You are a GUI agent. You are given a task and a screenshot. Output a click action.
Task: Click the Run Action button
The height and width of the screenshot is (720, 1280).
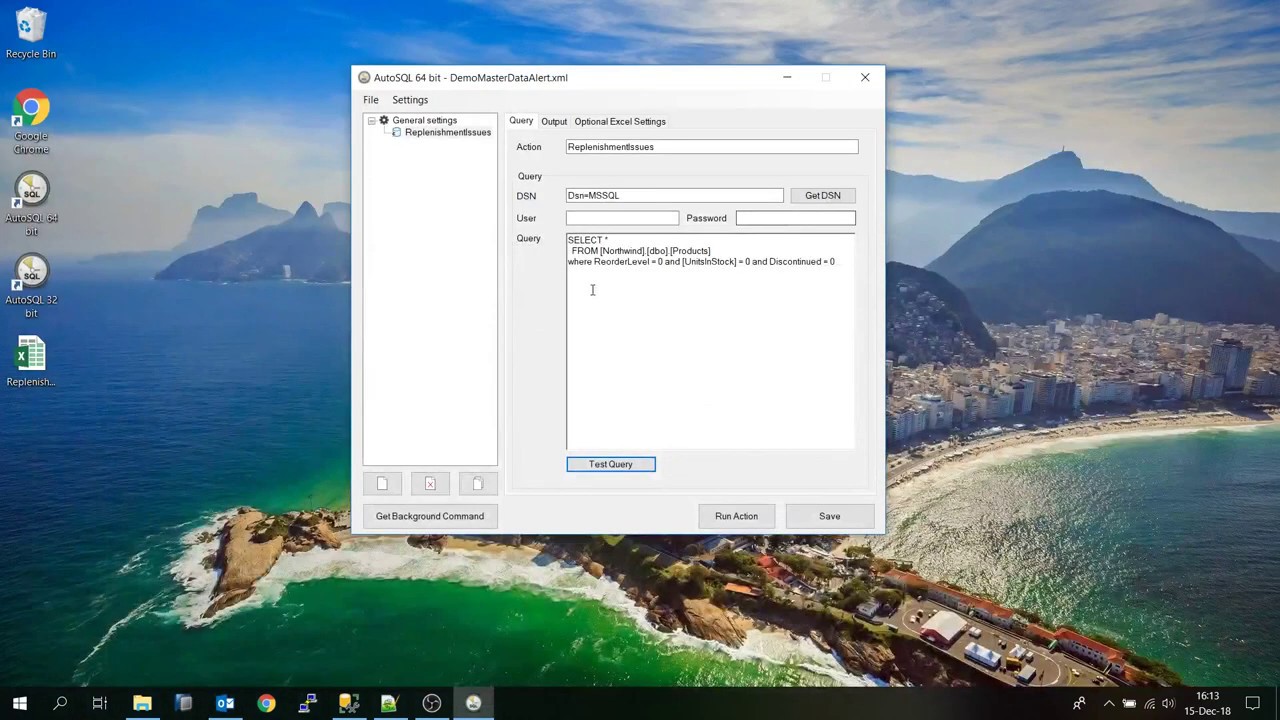tap(736, 516)
